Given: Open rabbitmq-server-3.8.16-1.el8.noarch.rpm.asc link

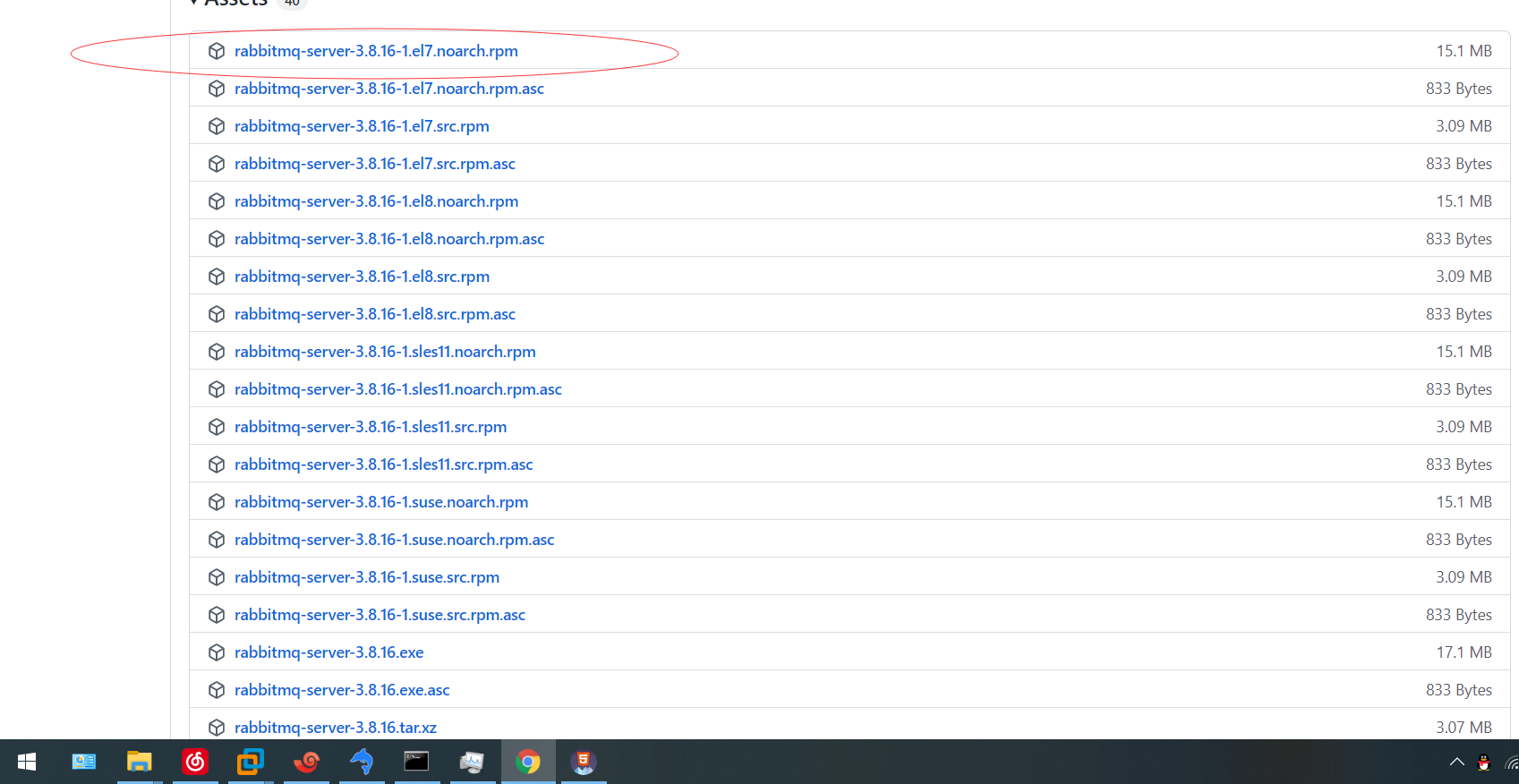Looking at the screenshot, I should [x=389, y=239].
